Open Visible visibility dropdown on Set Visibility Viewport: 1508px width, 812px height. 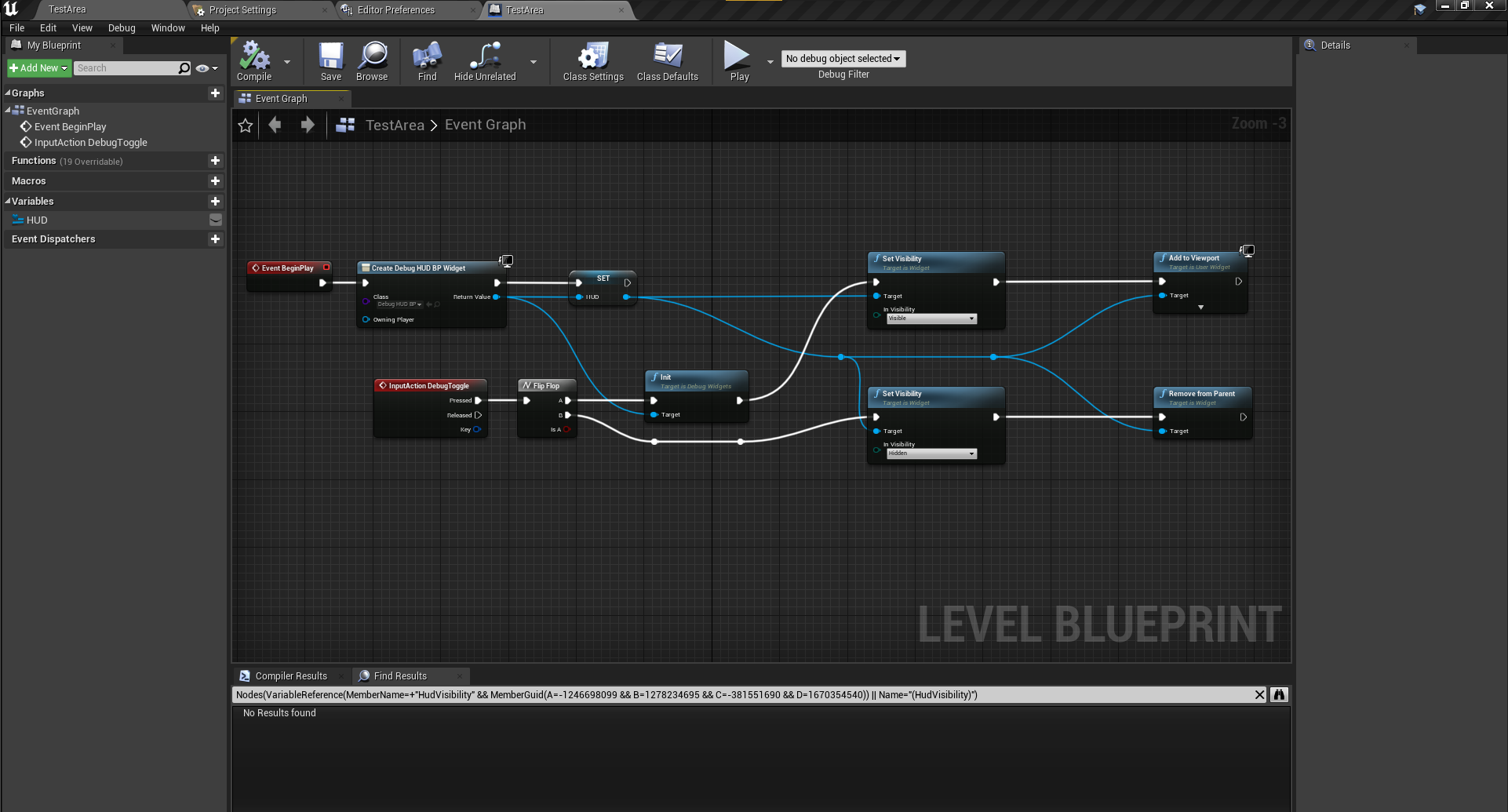pyautogui.click(x=931, y=319)
